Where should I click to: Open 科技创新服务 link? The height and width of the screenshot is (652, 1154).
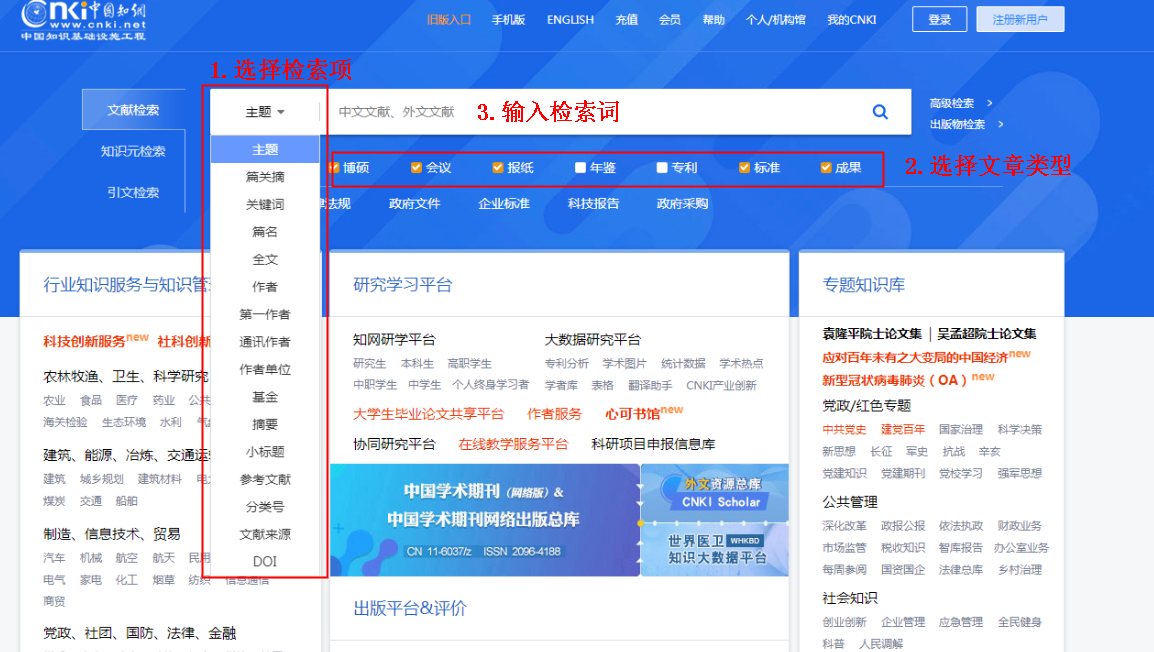click(x=84, y=341)
